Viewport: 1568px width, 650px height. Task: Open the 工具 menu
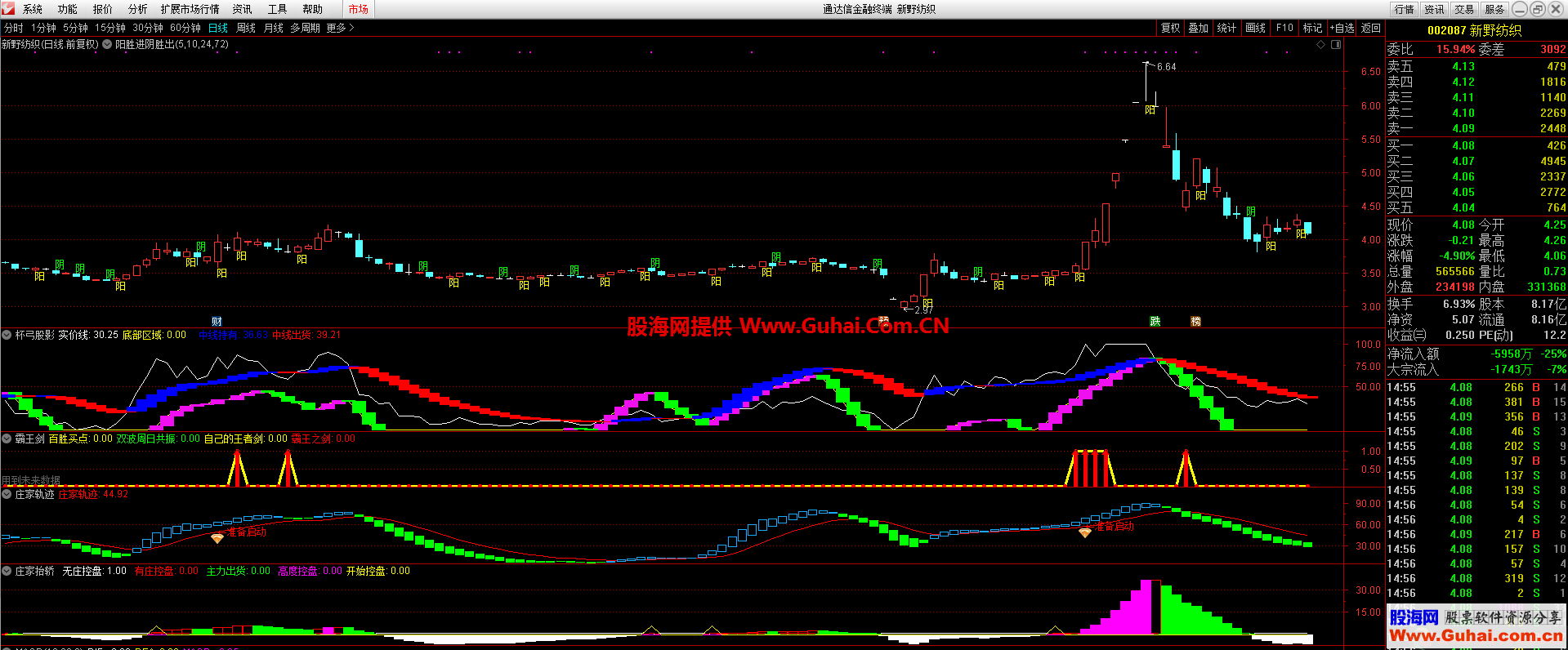[278, 9]
